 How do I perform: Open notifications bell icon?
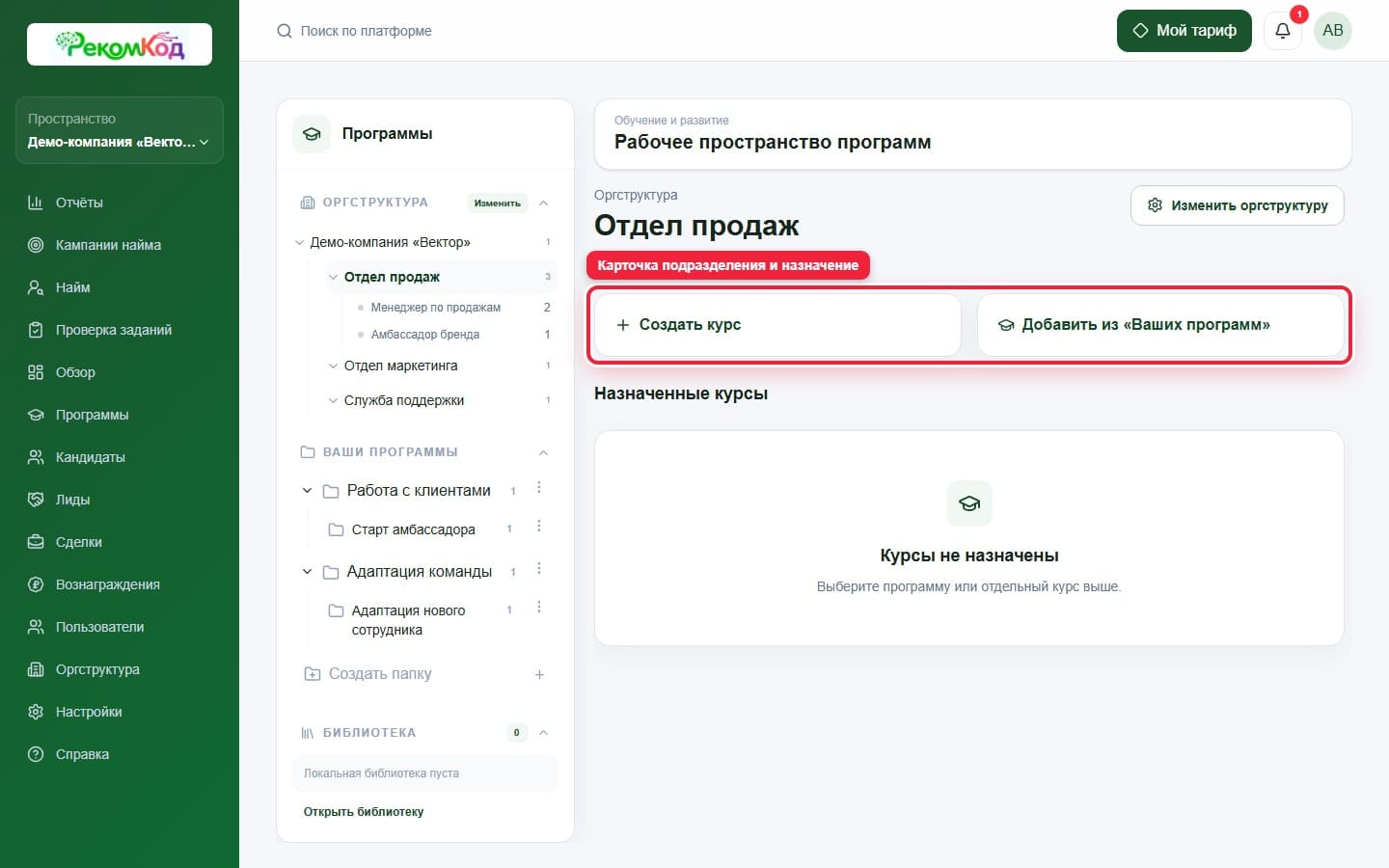pyautogui.click(x=1283, y=31)
